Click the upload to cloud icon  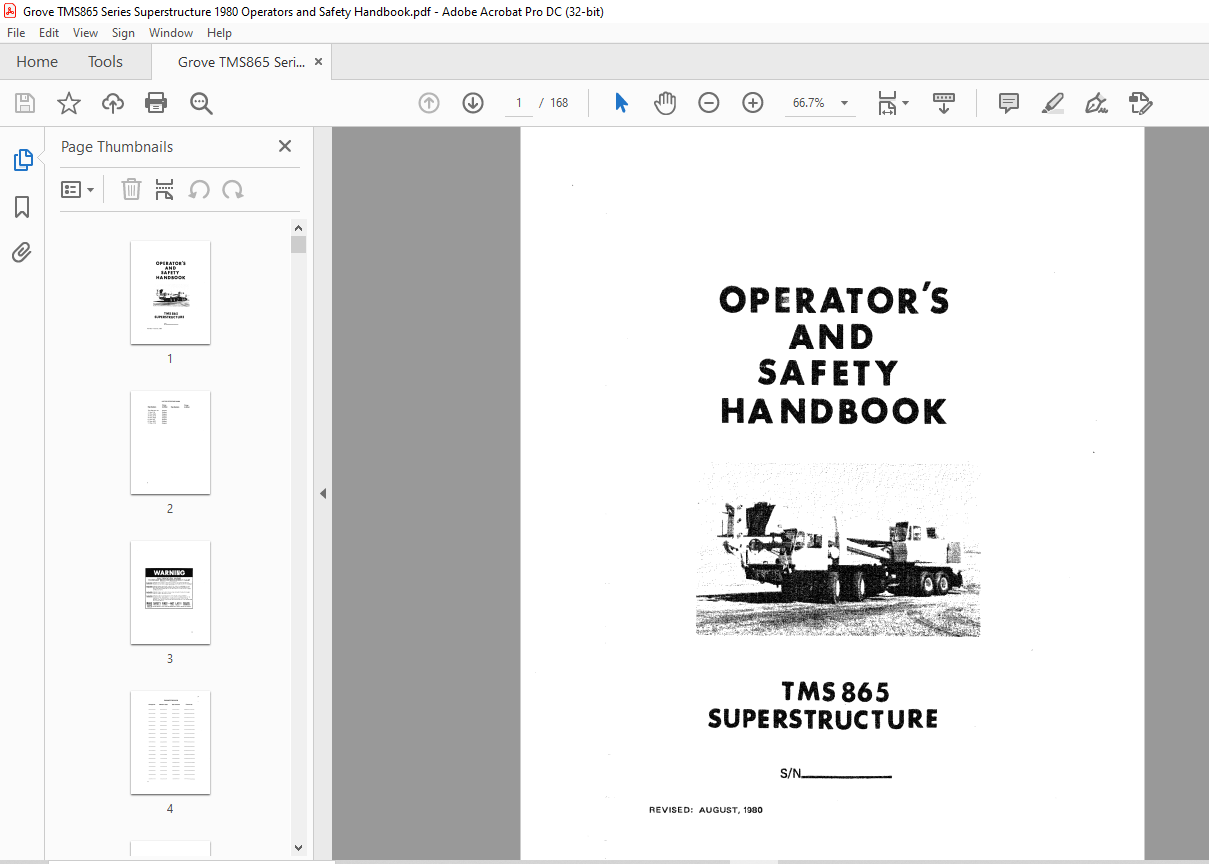113,103
